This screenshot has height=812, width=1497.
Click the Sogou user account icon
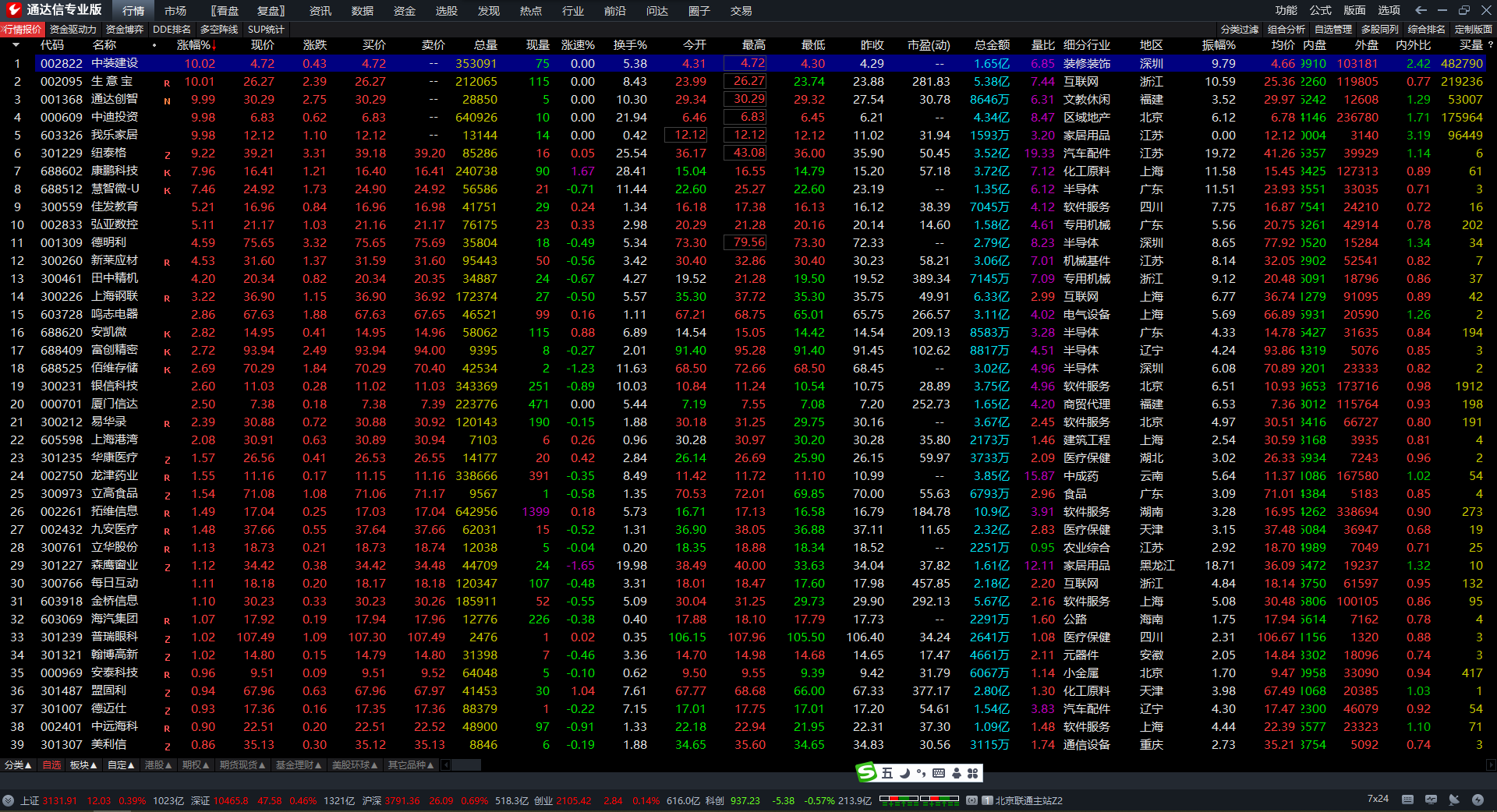click(x=956, y=773)
